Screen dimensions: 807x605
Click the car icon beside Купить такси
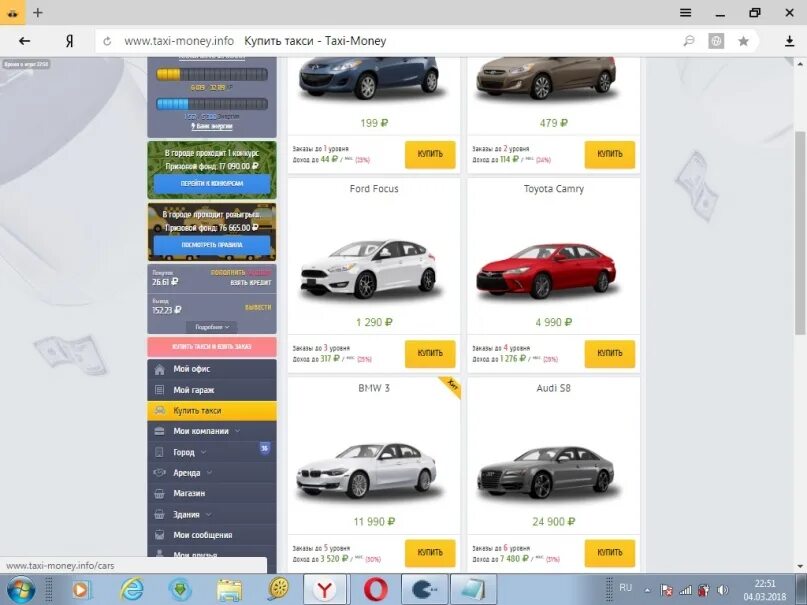point(160,411)
